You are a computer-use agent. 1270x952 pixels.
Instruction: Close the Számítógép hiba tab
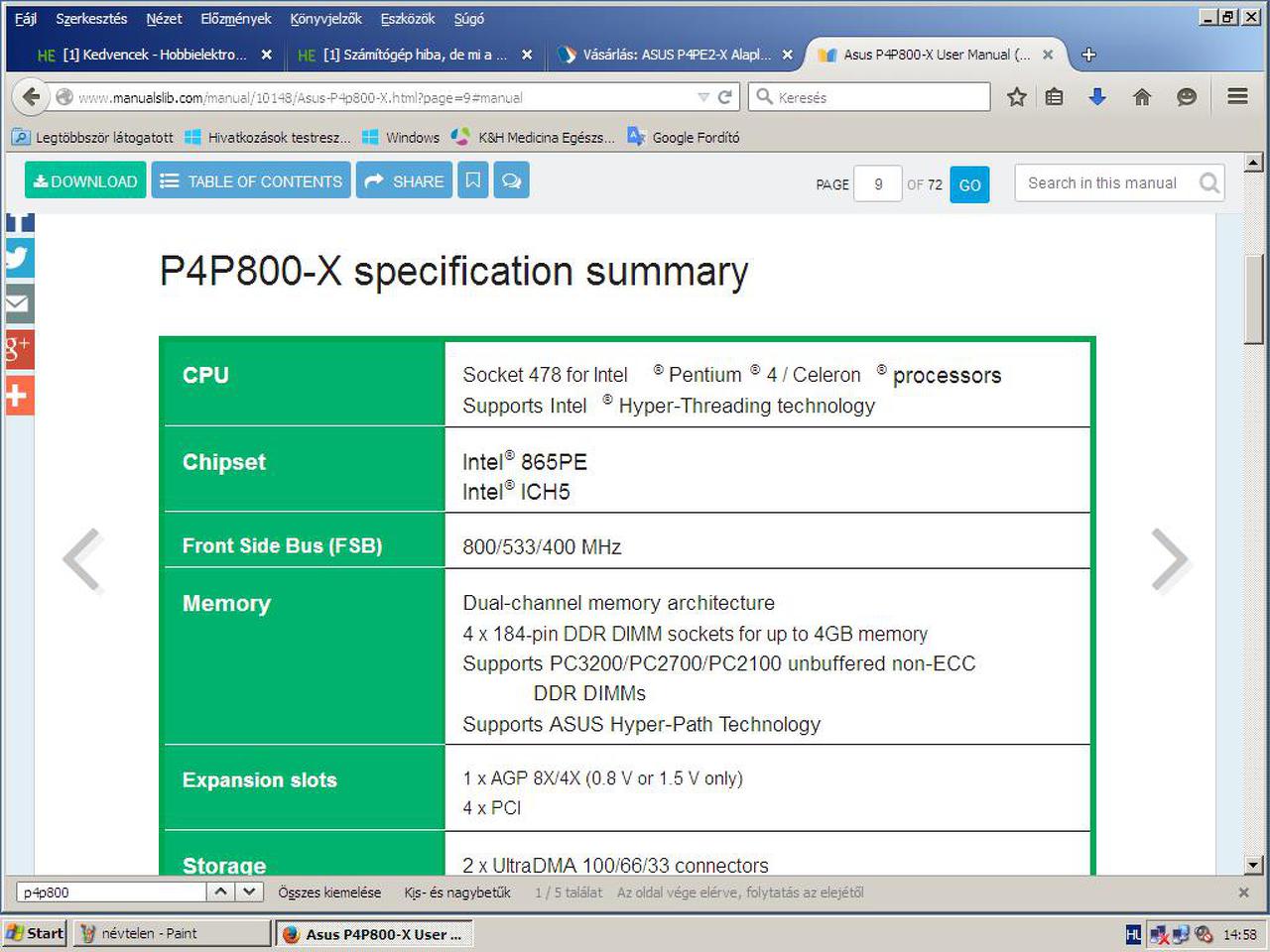(x=527, y=55)
